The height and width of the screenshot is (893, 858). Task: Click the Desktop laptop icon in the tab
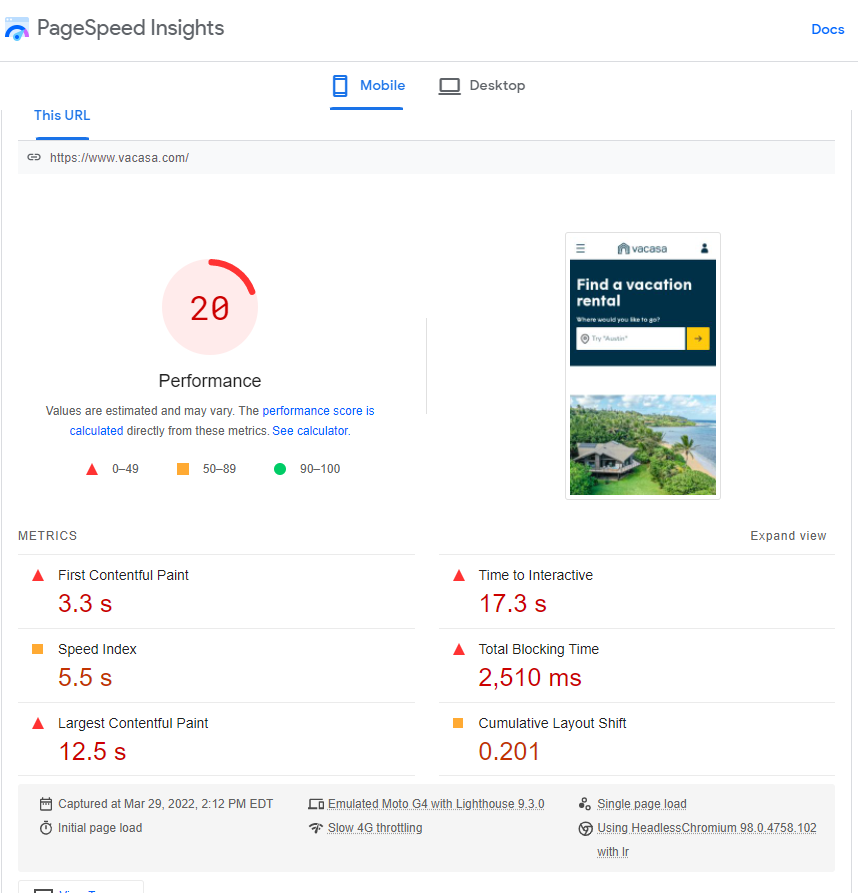[x=449, y=87]
